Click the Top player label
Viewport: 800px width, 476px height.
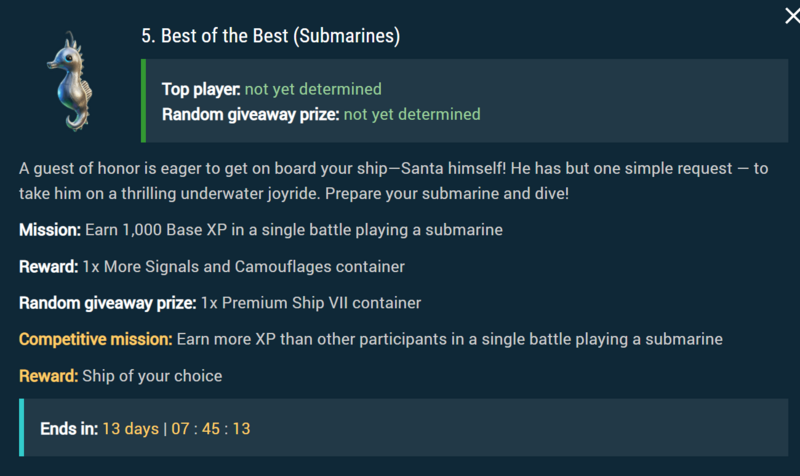coord(201,90)
